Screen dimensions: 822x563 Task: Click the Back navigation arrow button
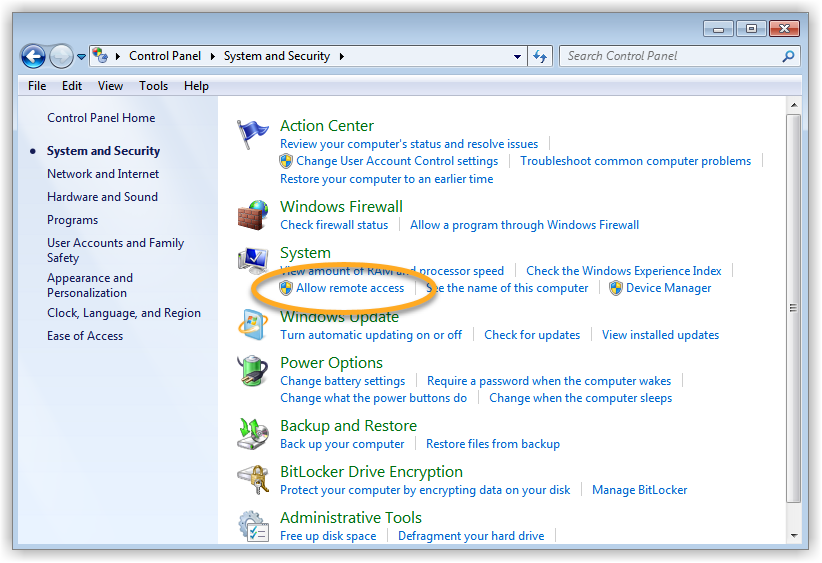[33, 57]
